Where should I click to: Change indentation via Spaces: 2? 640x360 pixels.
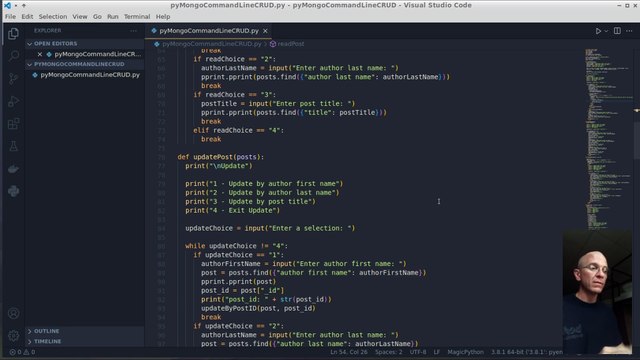pos(389,352)
